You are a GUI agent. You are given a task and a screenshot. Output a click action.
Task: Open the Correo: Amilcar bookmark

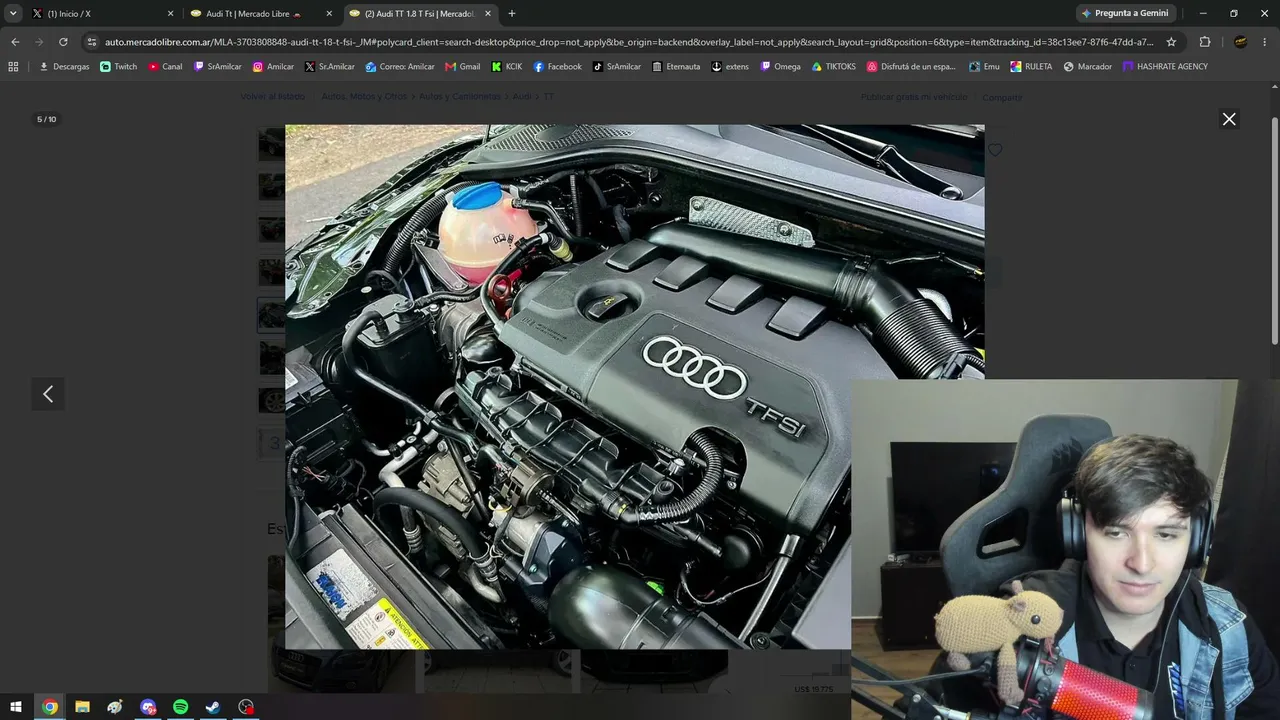pyautogui.click(x=400, y=67)
